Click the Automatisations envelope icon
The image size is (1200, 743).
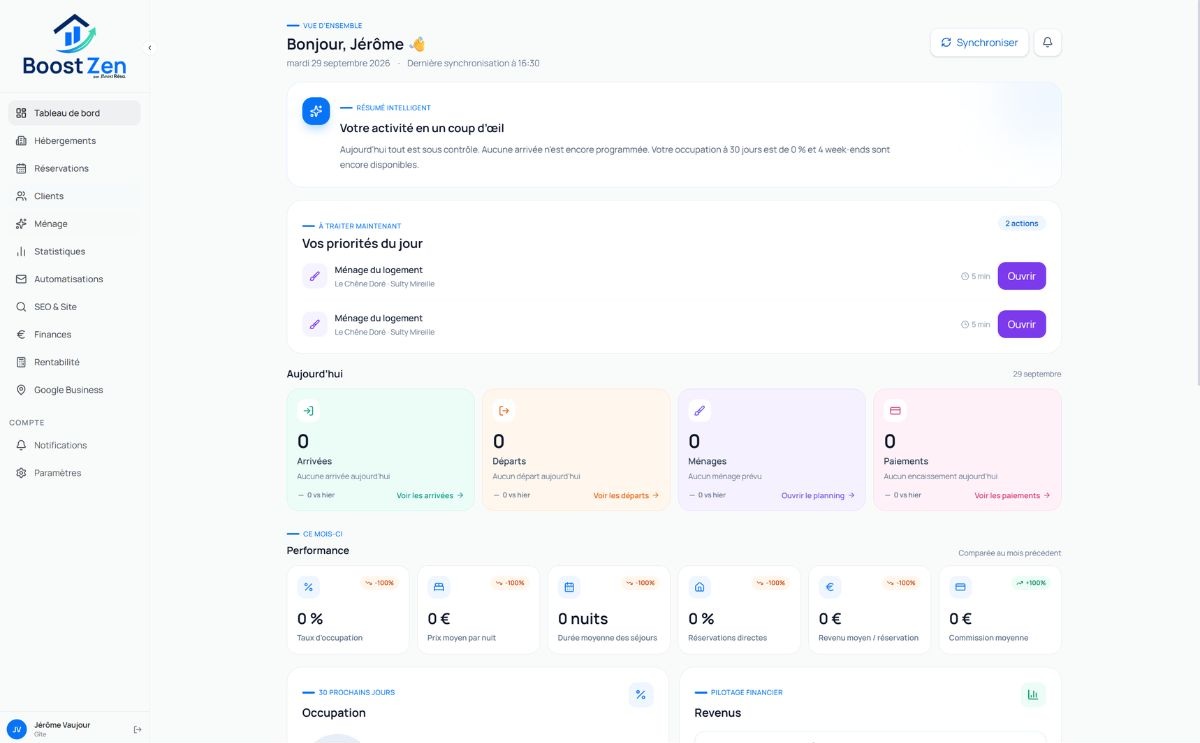(x=21, y=279)
